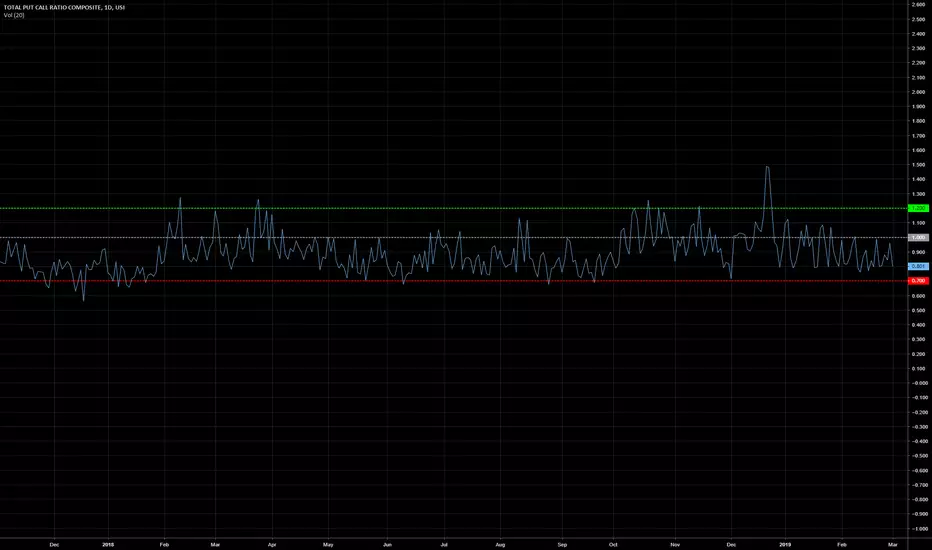
Task: Click the -0.300 value on price scale
Action: 918,427
